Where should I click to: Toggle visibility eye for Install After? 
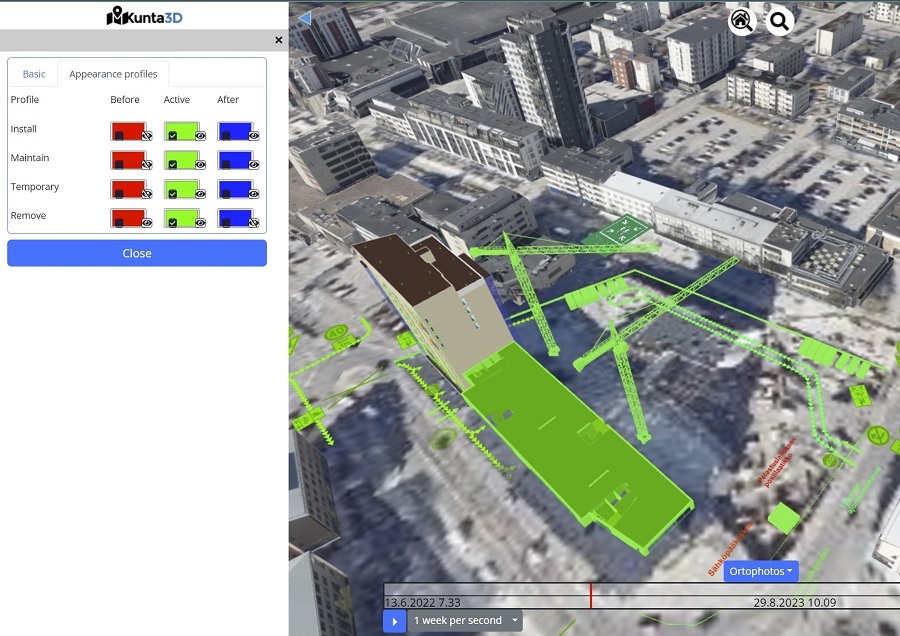(x=254, y=136)
